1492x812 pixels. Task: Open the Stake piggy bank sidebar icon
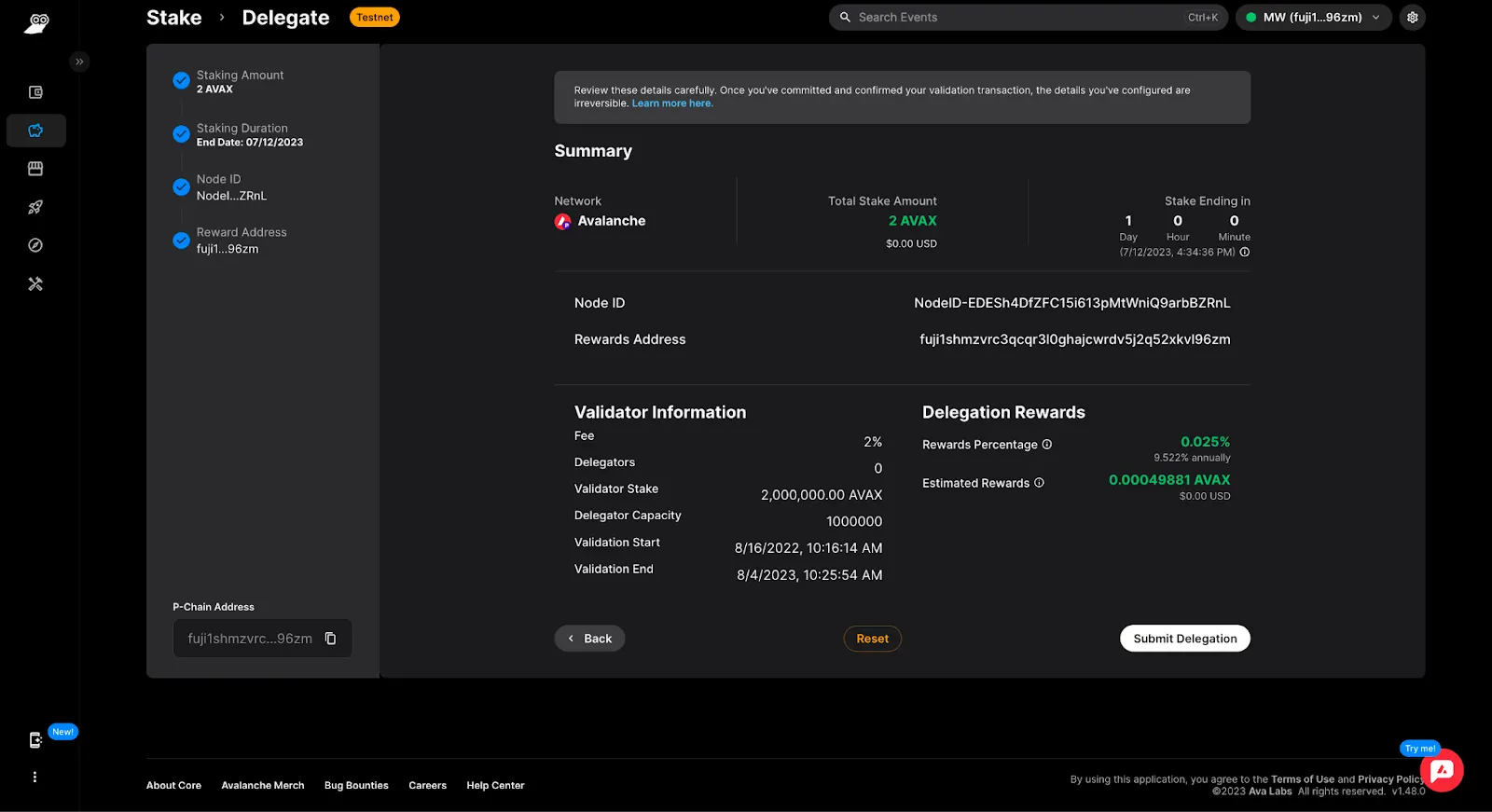point(35,131)
